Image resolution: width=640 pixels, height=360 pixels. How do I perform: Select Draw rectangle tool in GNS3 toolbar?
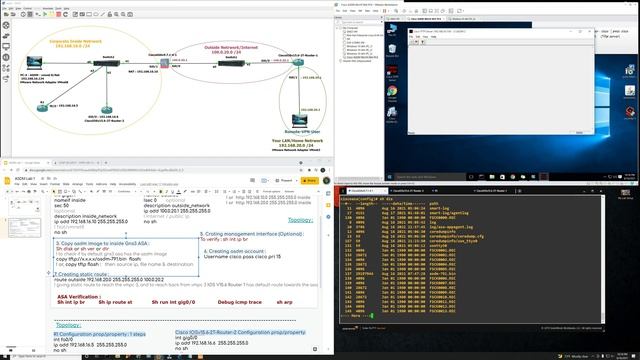click(89, 14)
